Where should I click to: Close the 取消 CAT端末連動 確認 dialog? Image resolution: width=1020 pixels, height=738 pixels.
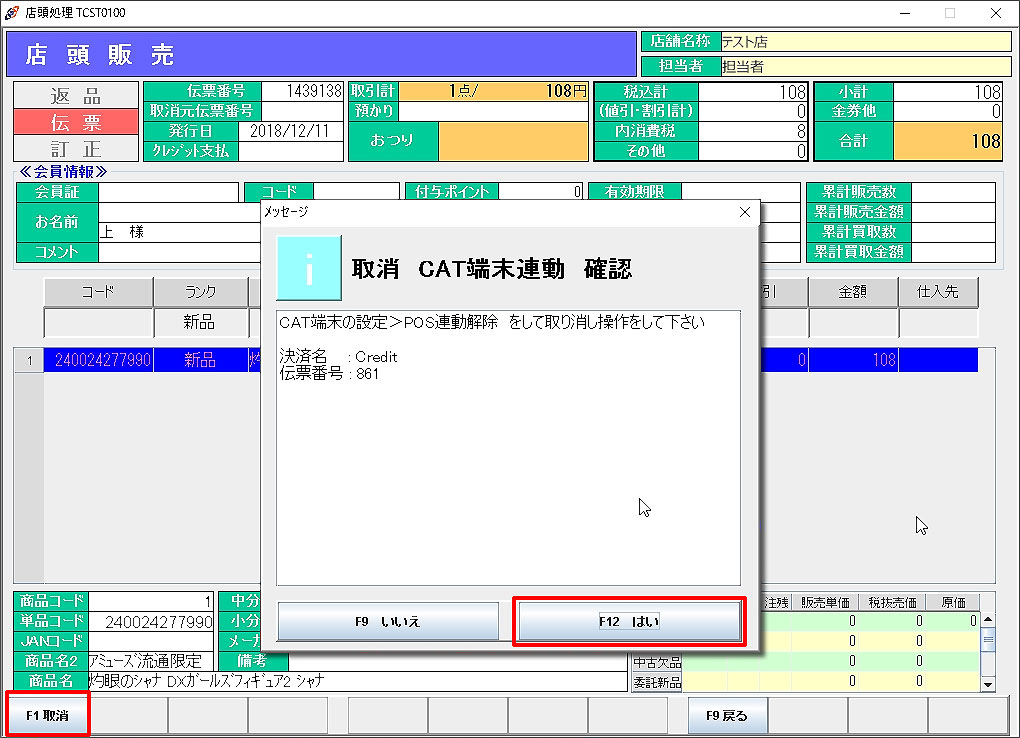[743, 212]
